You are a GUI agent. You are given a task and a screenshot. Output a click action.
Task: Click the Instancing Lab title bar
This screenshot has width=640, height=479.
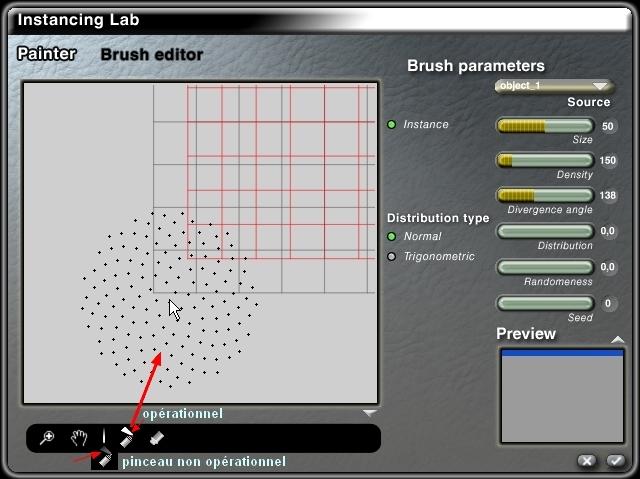tap(318, 20)
